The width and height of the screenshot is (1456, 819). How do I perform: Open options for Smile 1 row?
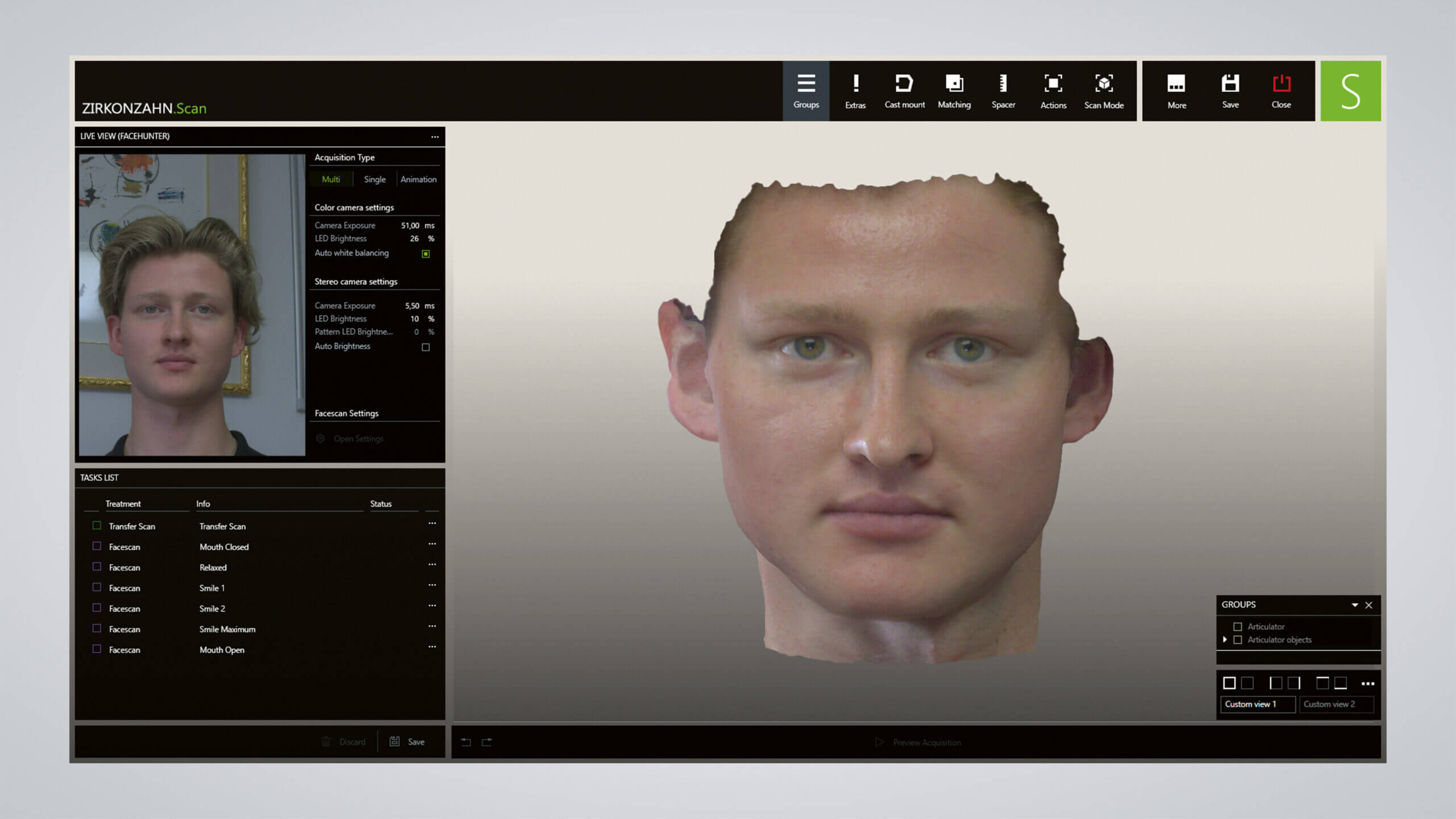pyautogui.click(x=432, y=585)
